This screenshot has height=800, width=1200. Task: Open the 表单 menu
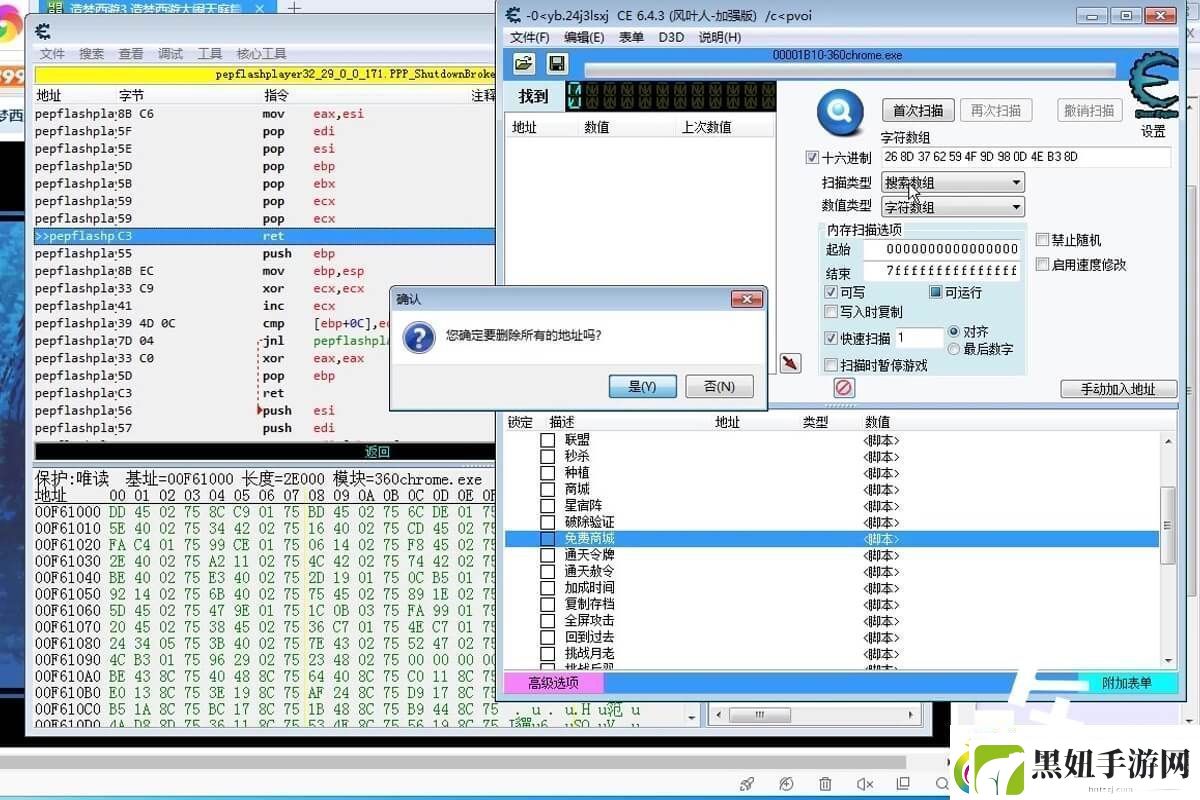pyautogui.click(x=631, y=37)
